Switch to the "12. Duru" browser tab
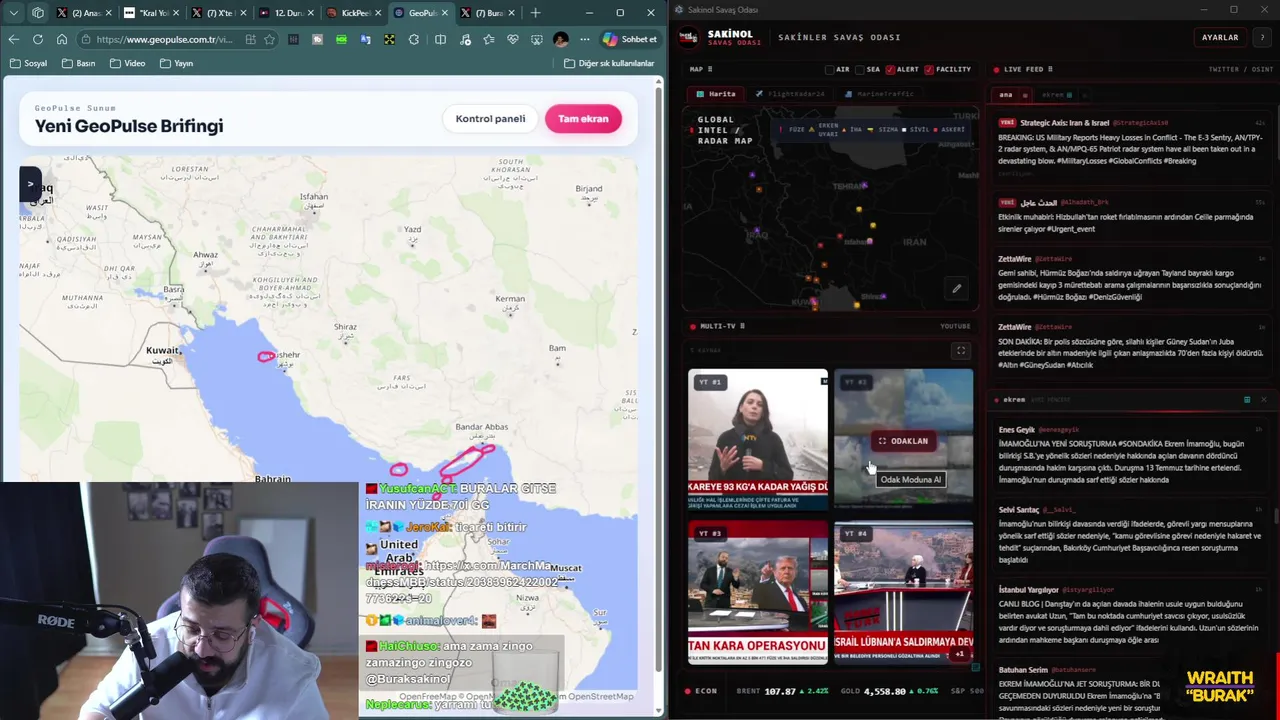This screenshot has width=1280, height=720. click(286, 13)
